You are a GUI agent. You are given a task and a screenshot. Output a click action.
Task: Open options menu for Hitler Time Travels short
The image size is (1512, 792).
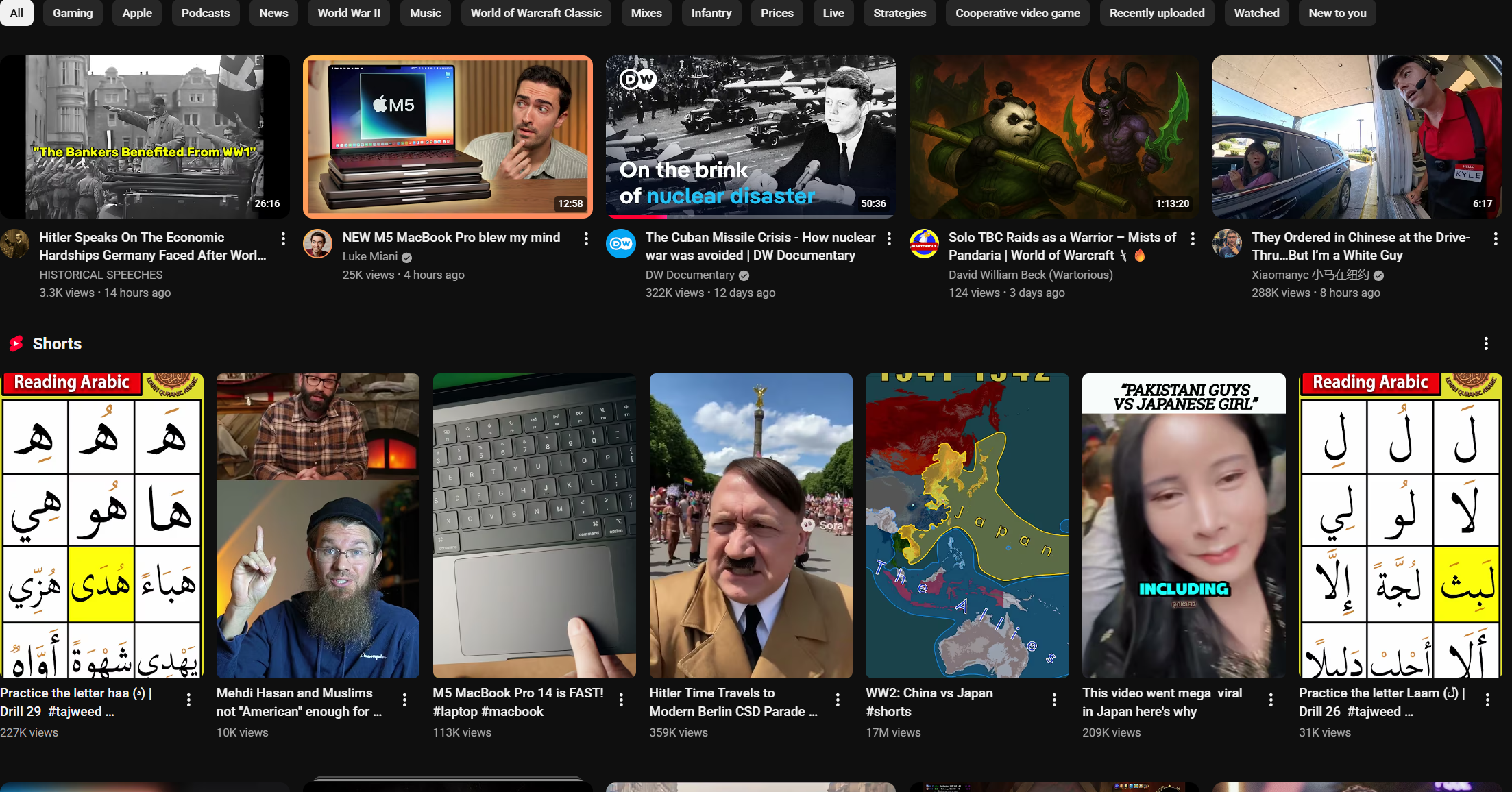tap(838, 700)
